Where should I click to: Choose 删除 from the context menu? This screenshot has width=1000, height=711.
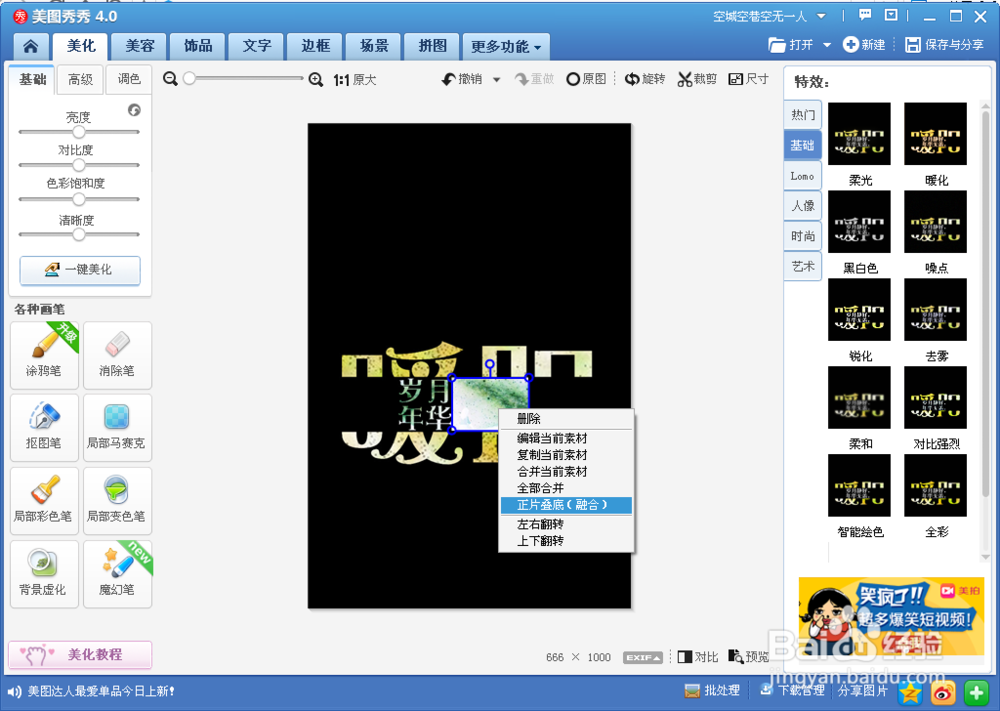point(566,419)
